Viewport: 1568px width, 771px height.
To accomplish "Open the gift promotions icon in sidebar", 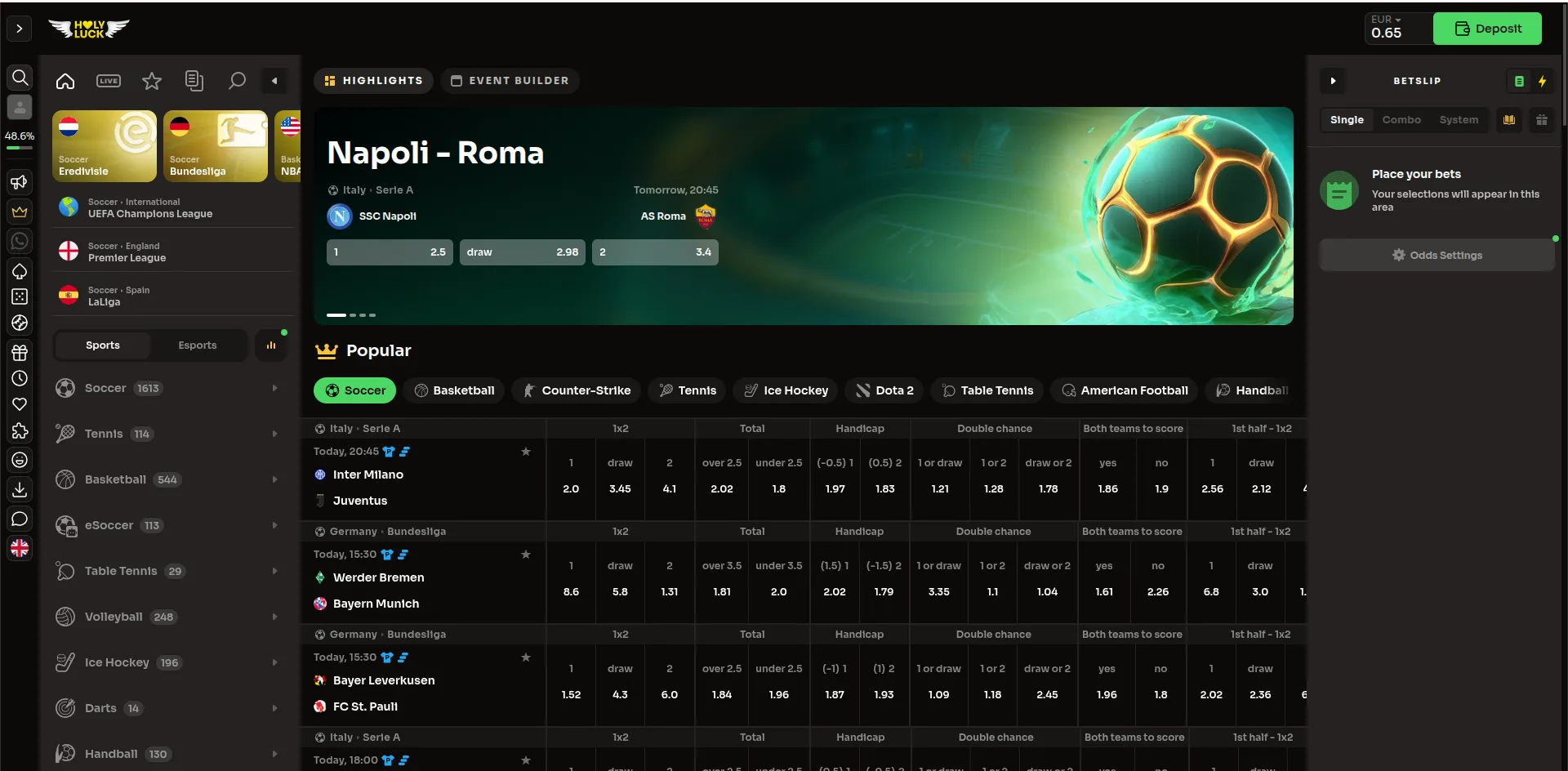I will coord(20,352).
